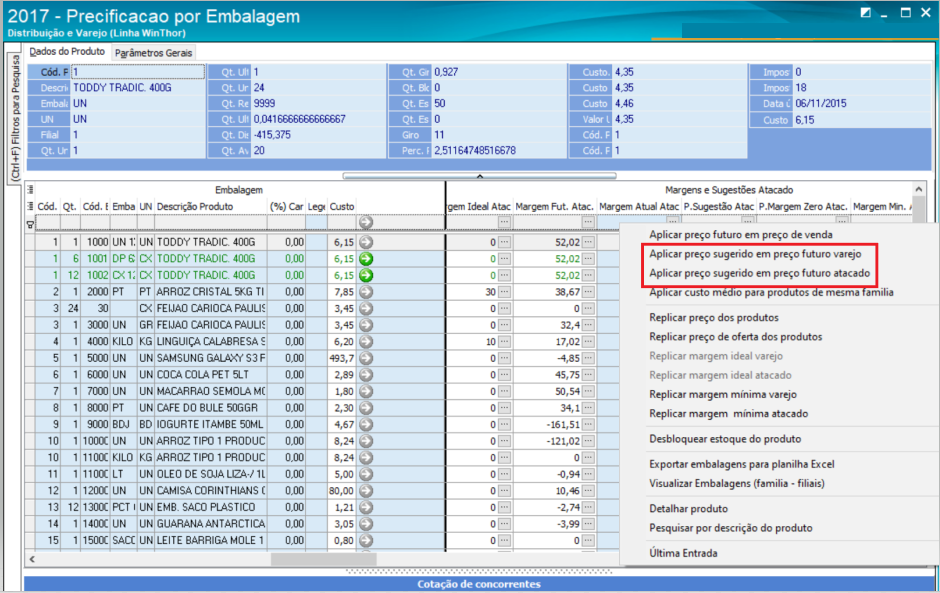Select Replicar margem mínima atacado

point(728,413)
